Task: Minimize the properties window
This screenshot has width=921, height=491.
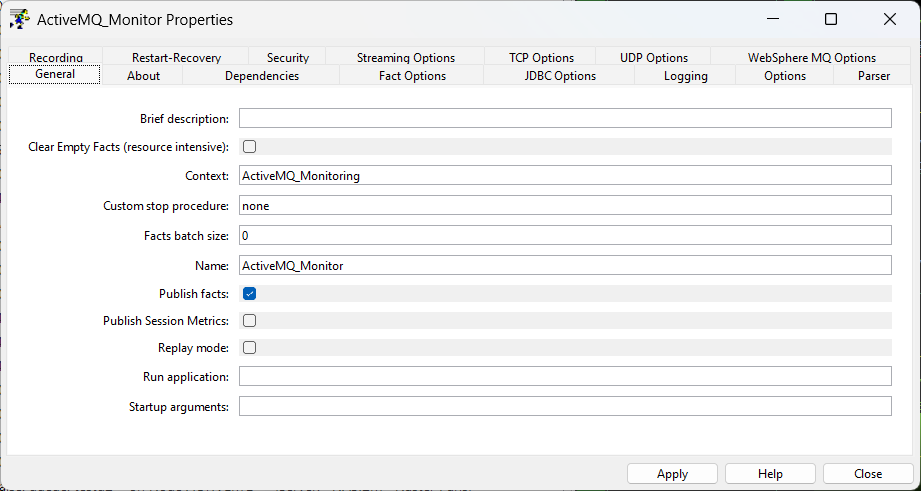Action: click(772, 19)
